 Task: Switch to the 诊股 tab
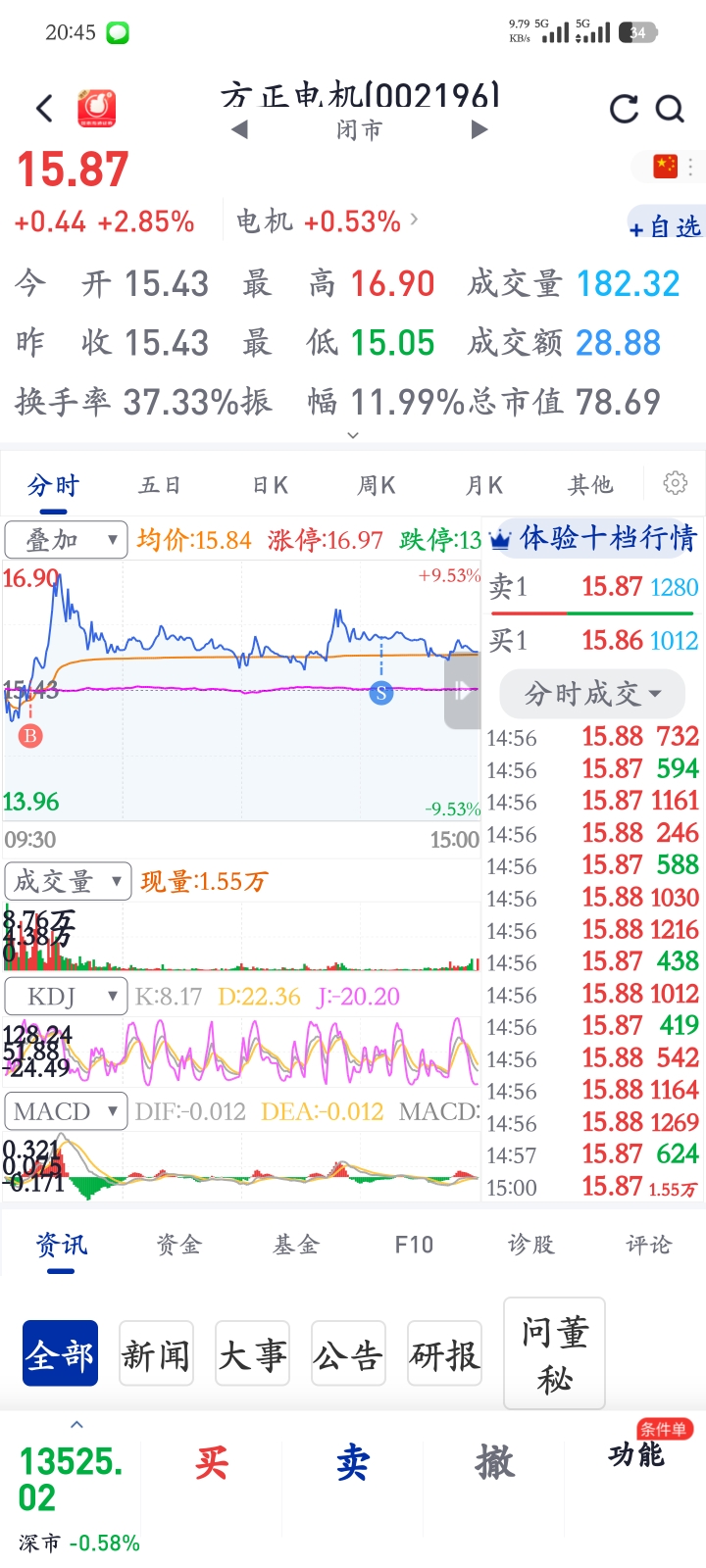(531, 1245)
